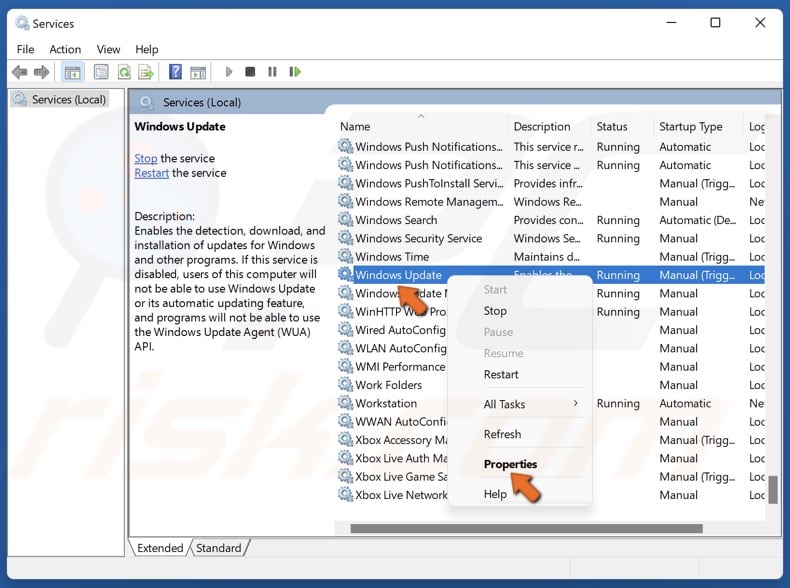Click the Pause Service toolbar icon
Viewport: 790px width, 588px height.
[272, 72]
